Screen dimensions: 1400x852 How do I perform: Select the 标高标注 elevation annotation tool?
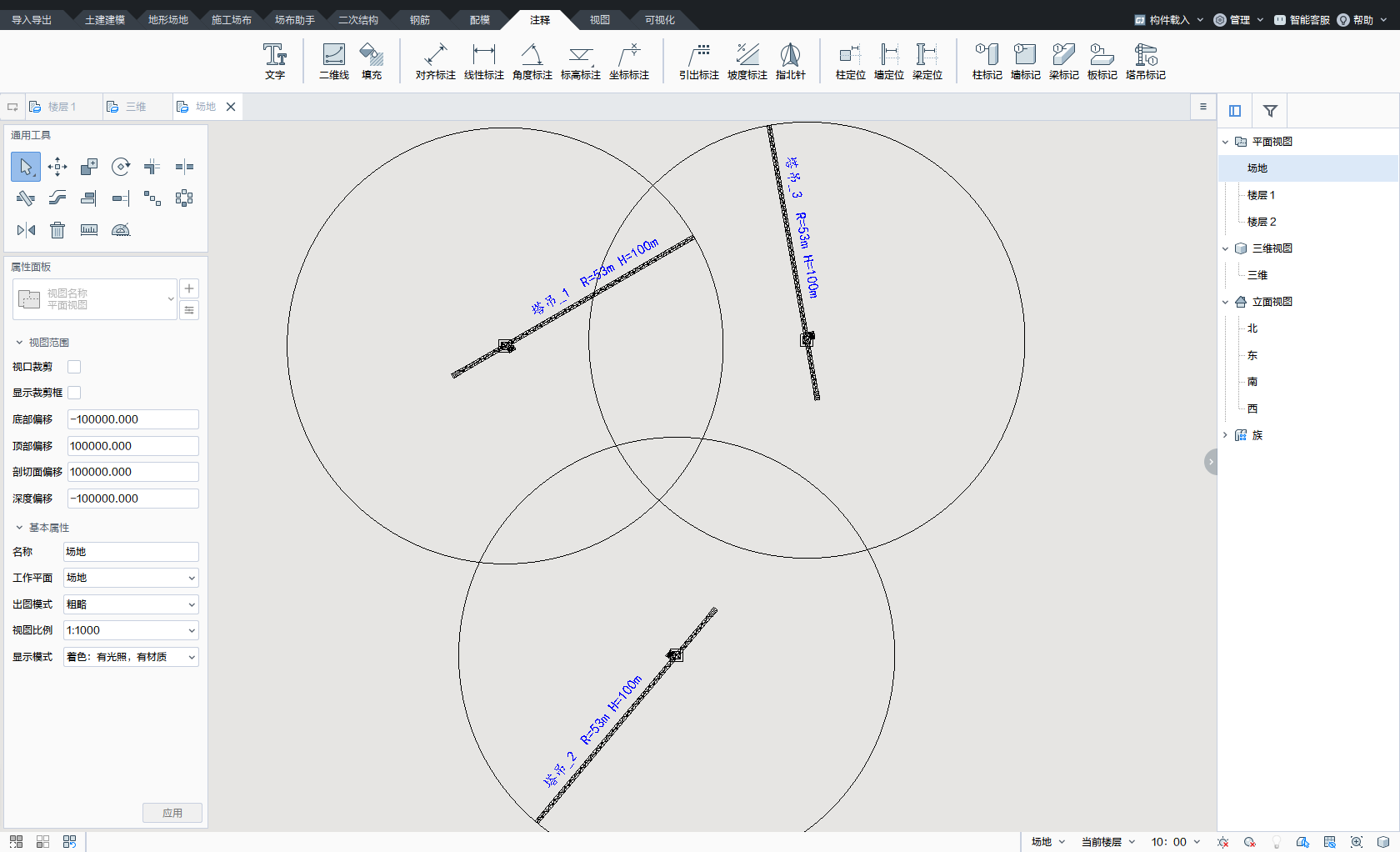(580, 61)
